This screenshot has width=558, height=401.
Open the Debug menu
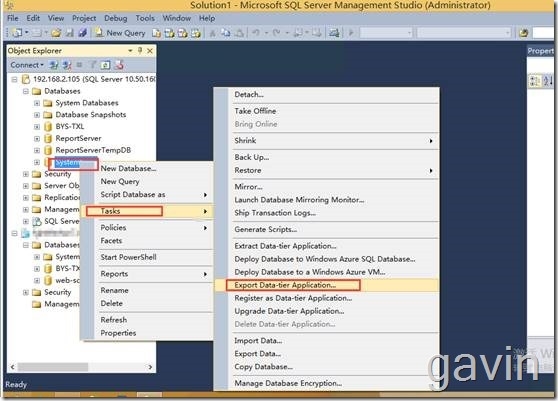pyautogui.click(x=115, y=18)
